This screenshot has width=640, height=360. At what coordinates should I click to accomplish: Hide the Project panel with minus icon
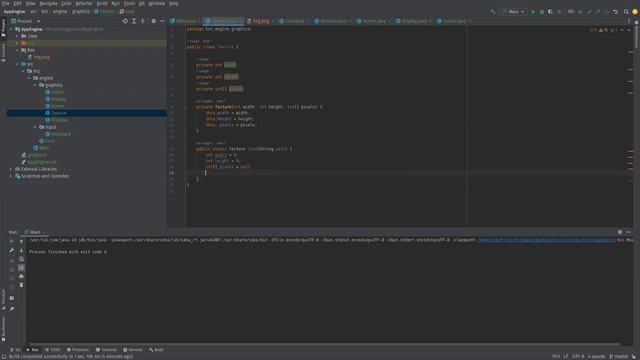[x=162, y=21]
